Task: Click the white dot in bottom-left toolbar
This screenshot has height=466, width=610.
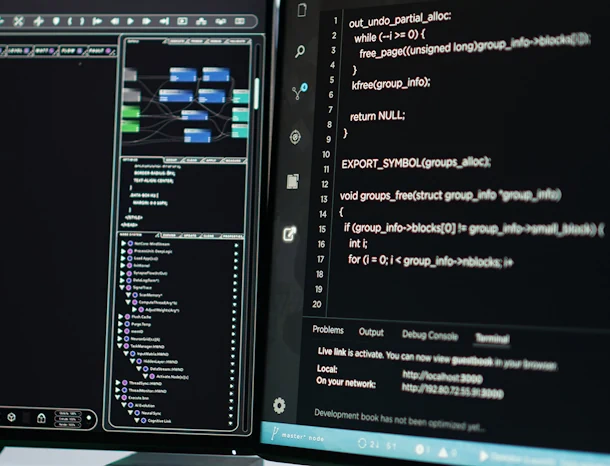Action: tap(89, 418)
